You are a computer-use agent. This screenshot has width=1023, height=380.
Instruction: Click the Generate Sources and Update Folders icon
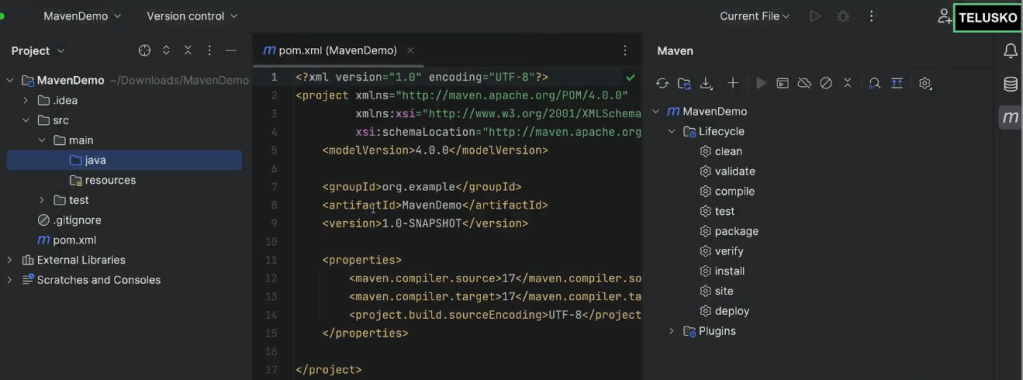pyautogui.click(x=684, y=83)
